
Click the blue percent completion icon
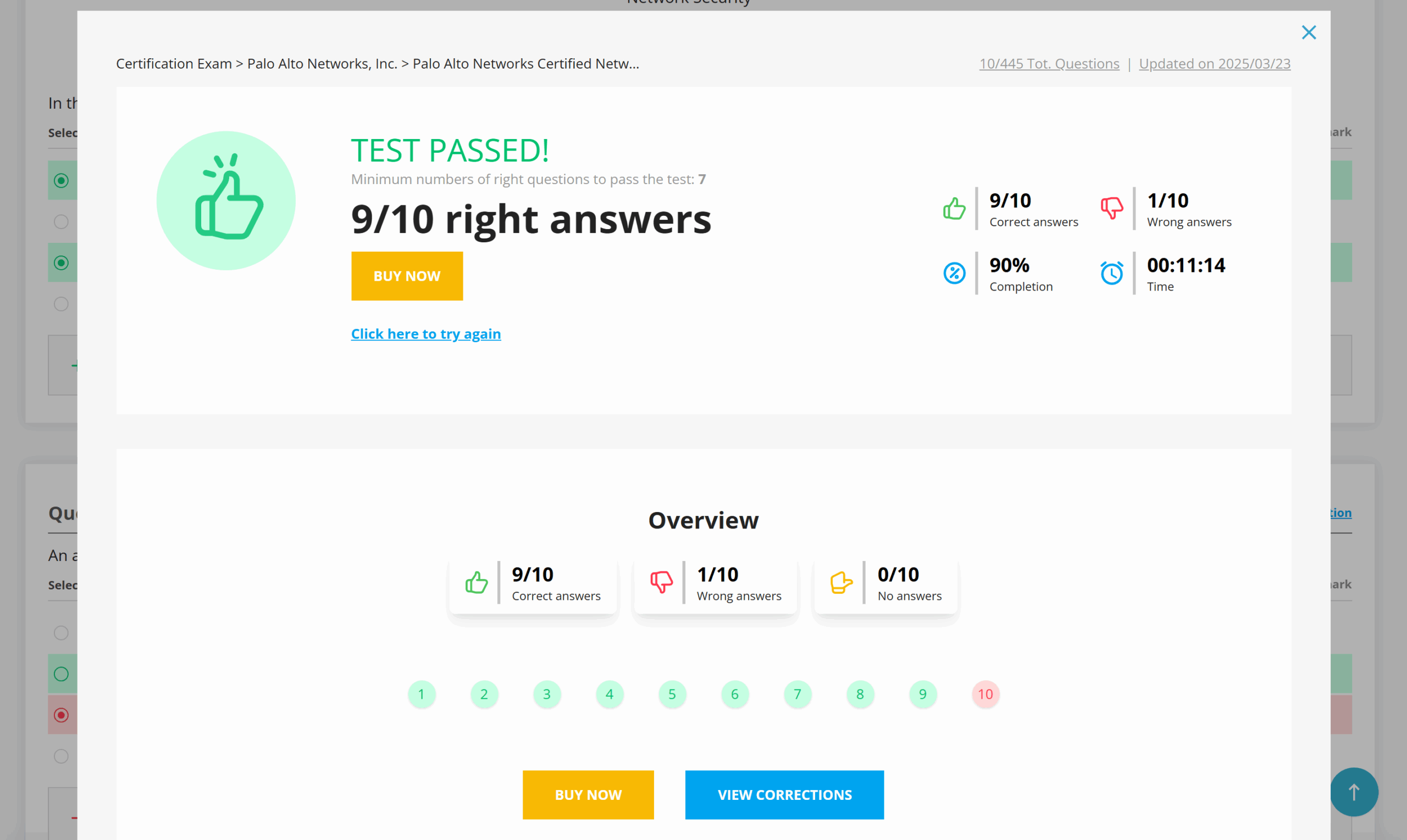[954, 274]
